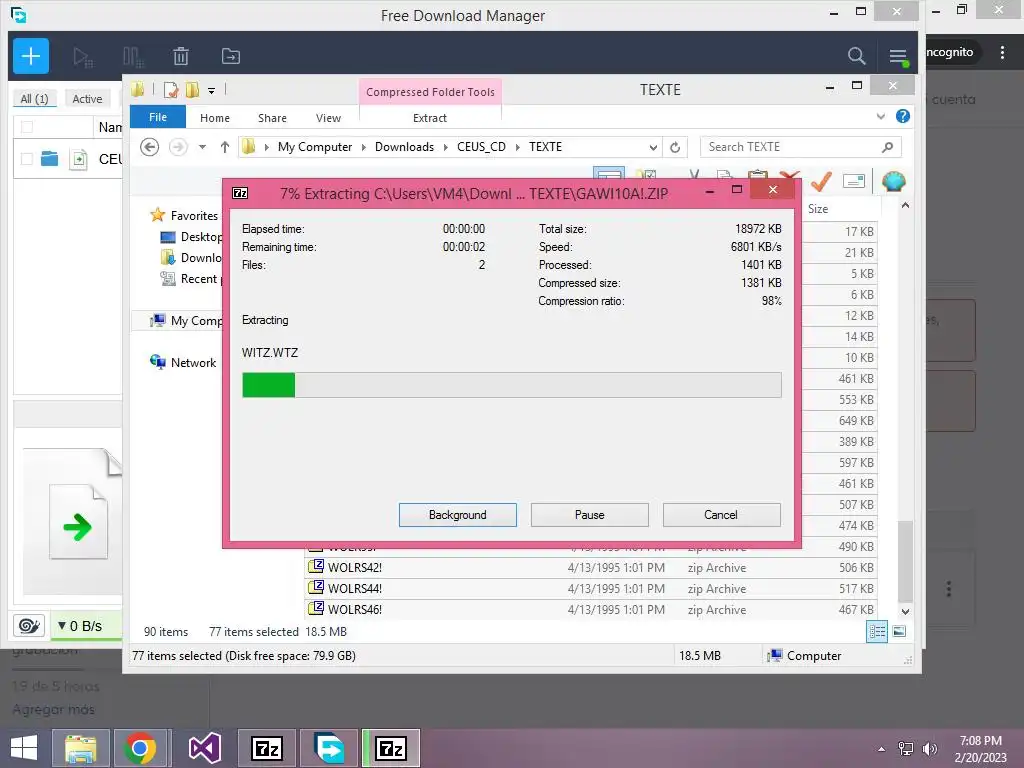1024x768 pixels.
Task: Click the file list vertical scrollbar thumb
Action: [x=904, y=562]
